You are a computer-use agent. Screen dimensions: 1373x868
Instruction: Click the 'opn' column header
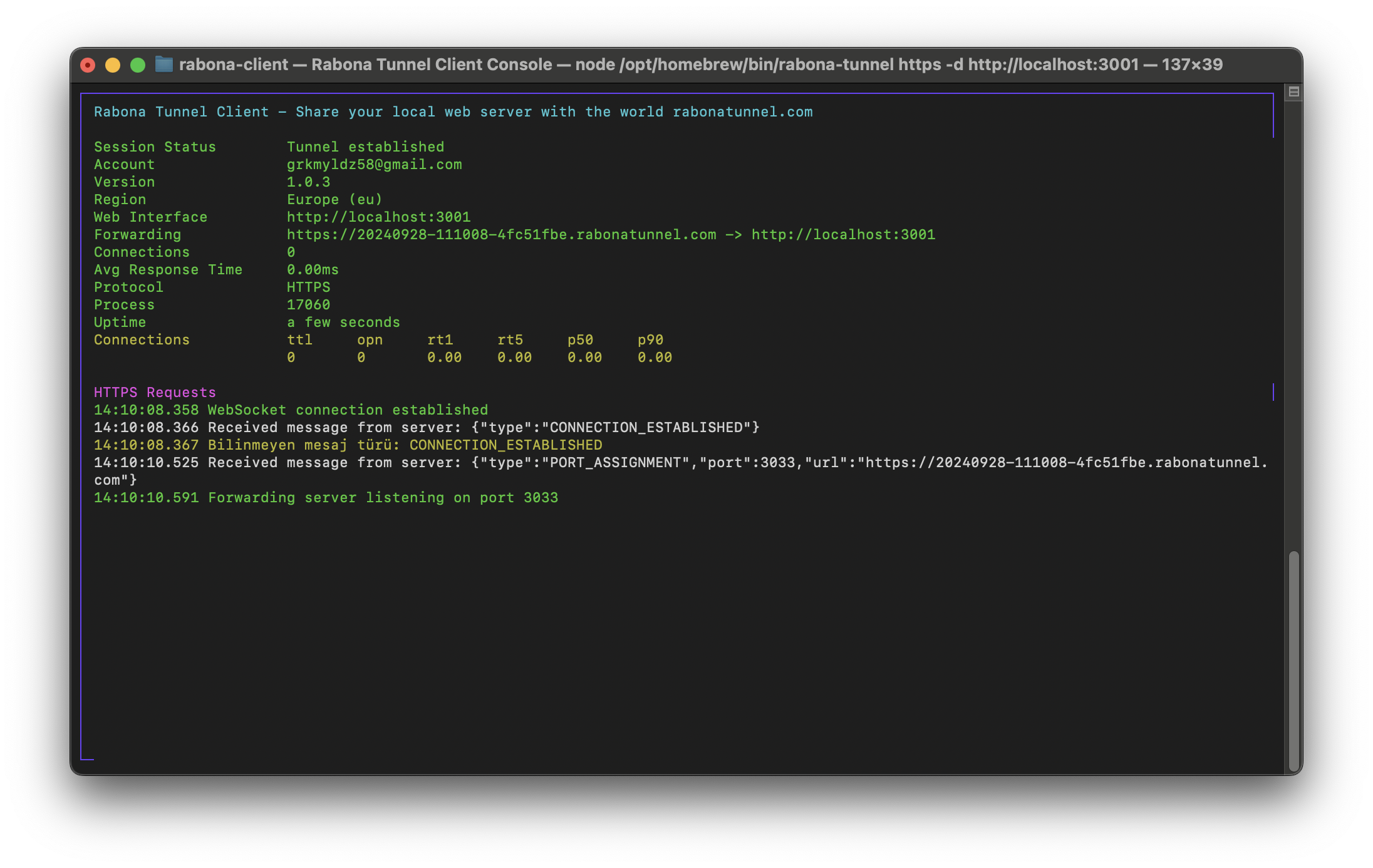tap(370, 340)
